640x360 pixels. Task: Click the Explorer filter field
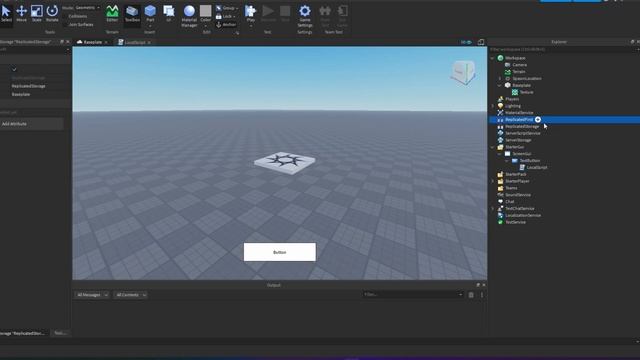point(563,49)
